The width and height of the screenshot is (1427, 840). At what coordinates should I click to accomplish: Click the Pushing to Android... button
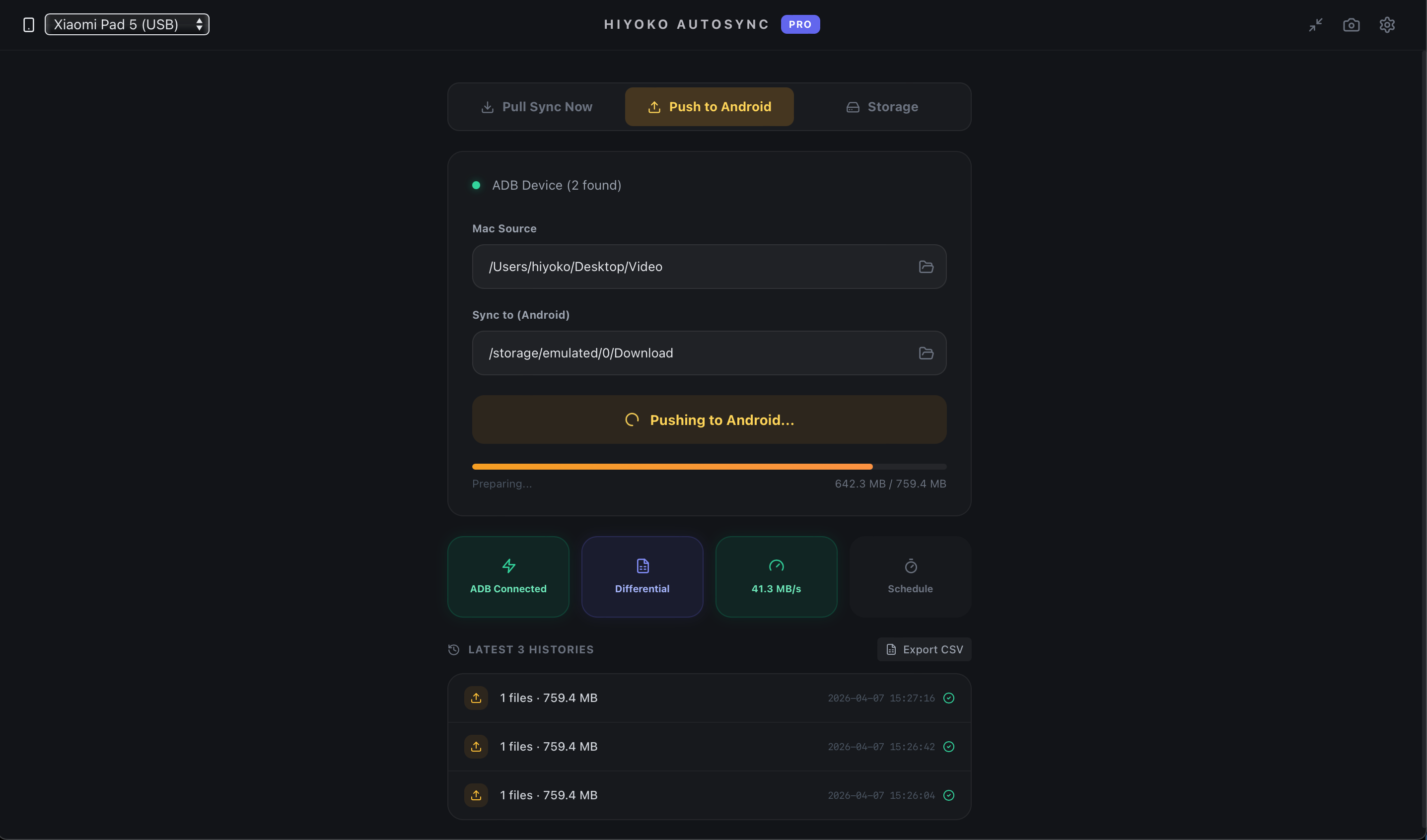coord(709,420)
